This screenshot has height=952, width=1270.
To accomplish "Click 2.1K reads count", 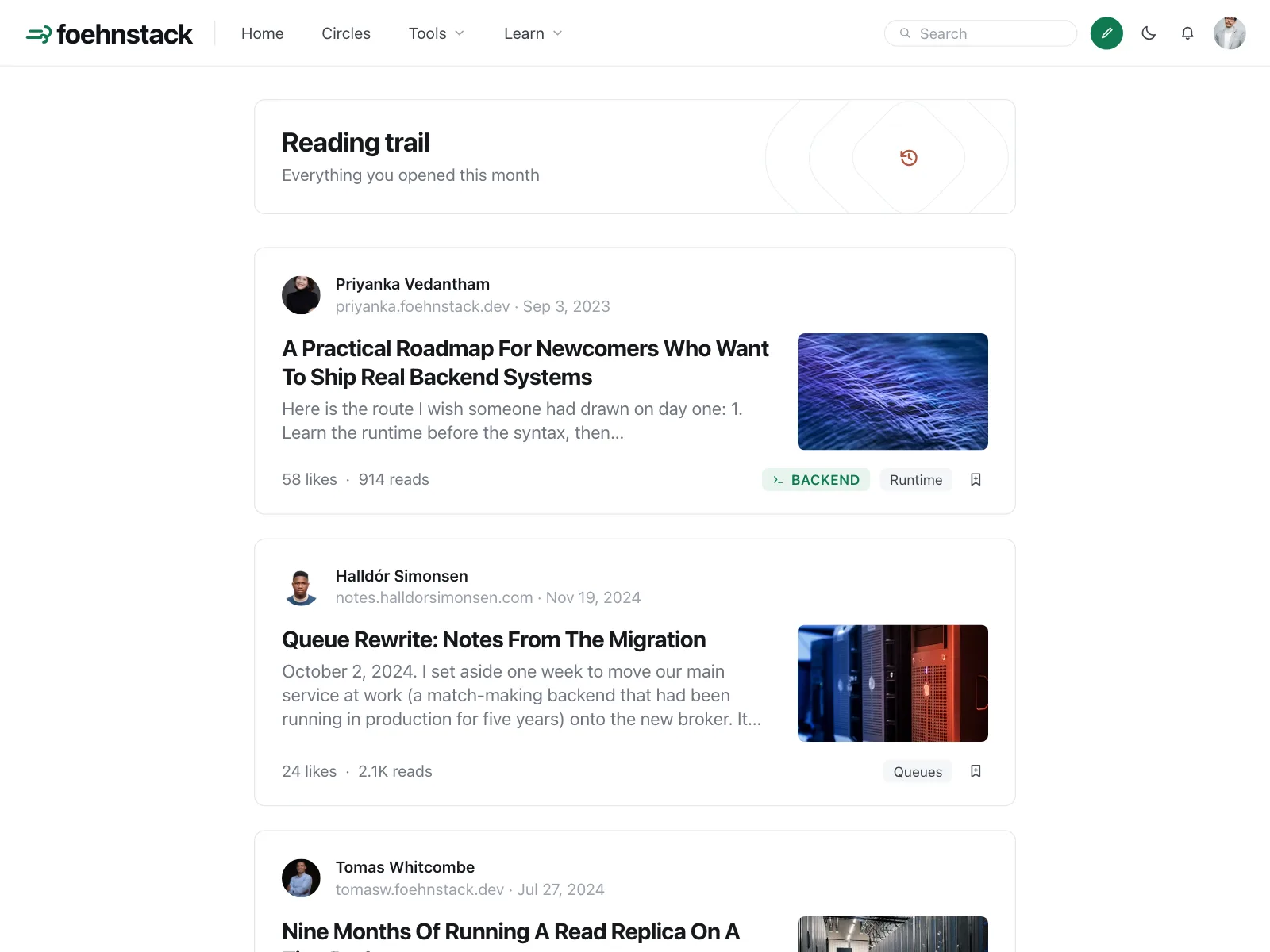I will (x=395, y=771).
